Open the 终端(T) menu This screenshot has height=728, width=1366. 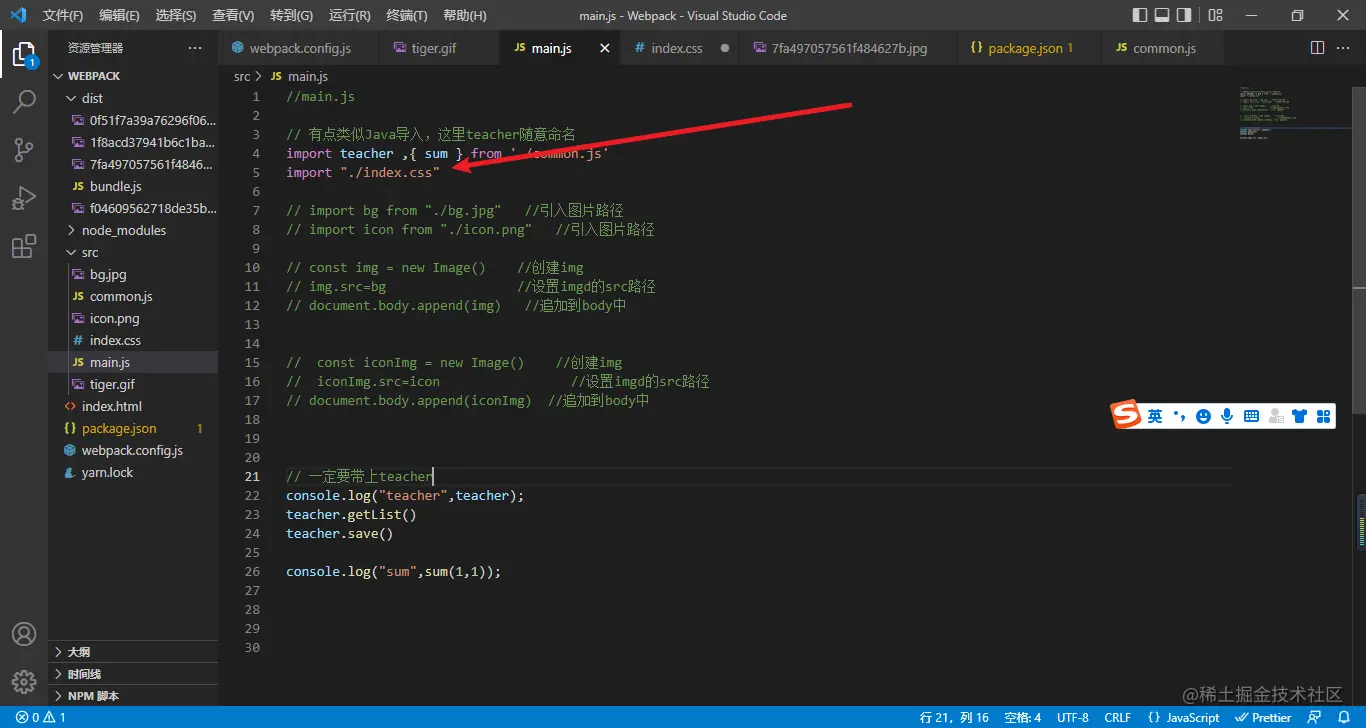pos(406,16)
